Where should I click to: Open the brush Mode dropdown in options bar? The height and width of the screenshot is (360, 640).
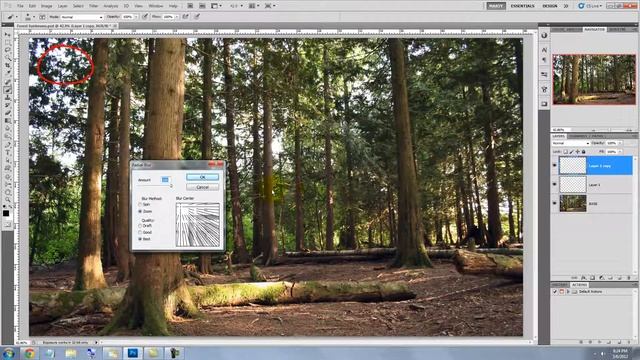82,17
